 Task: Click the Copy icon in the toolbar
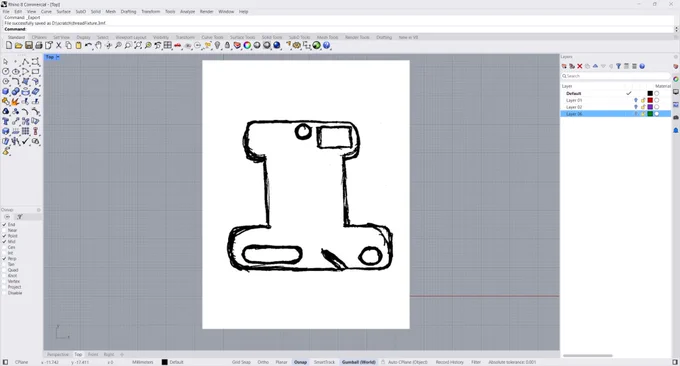point(69,45)
